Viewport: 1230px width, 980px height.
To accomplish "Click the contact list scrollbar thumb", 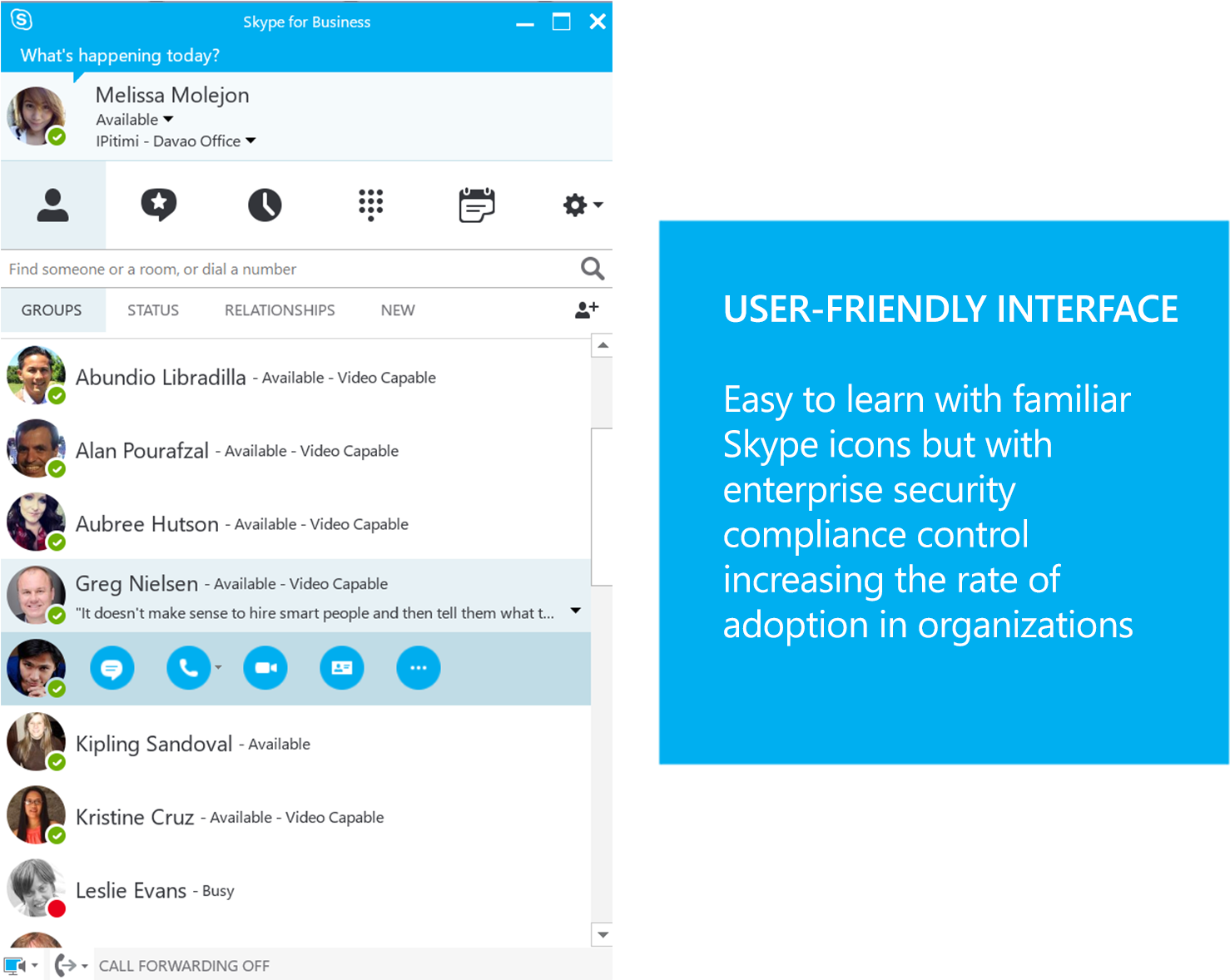I will point(603,507).
